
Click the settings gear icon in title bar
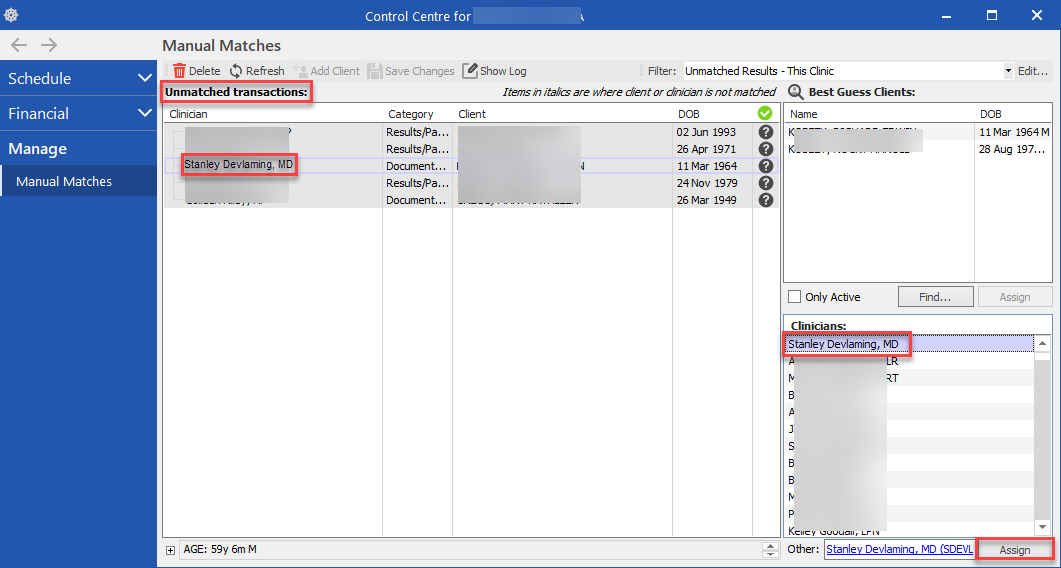tap(12, 16)
